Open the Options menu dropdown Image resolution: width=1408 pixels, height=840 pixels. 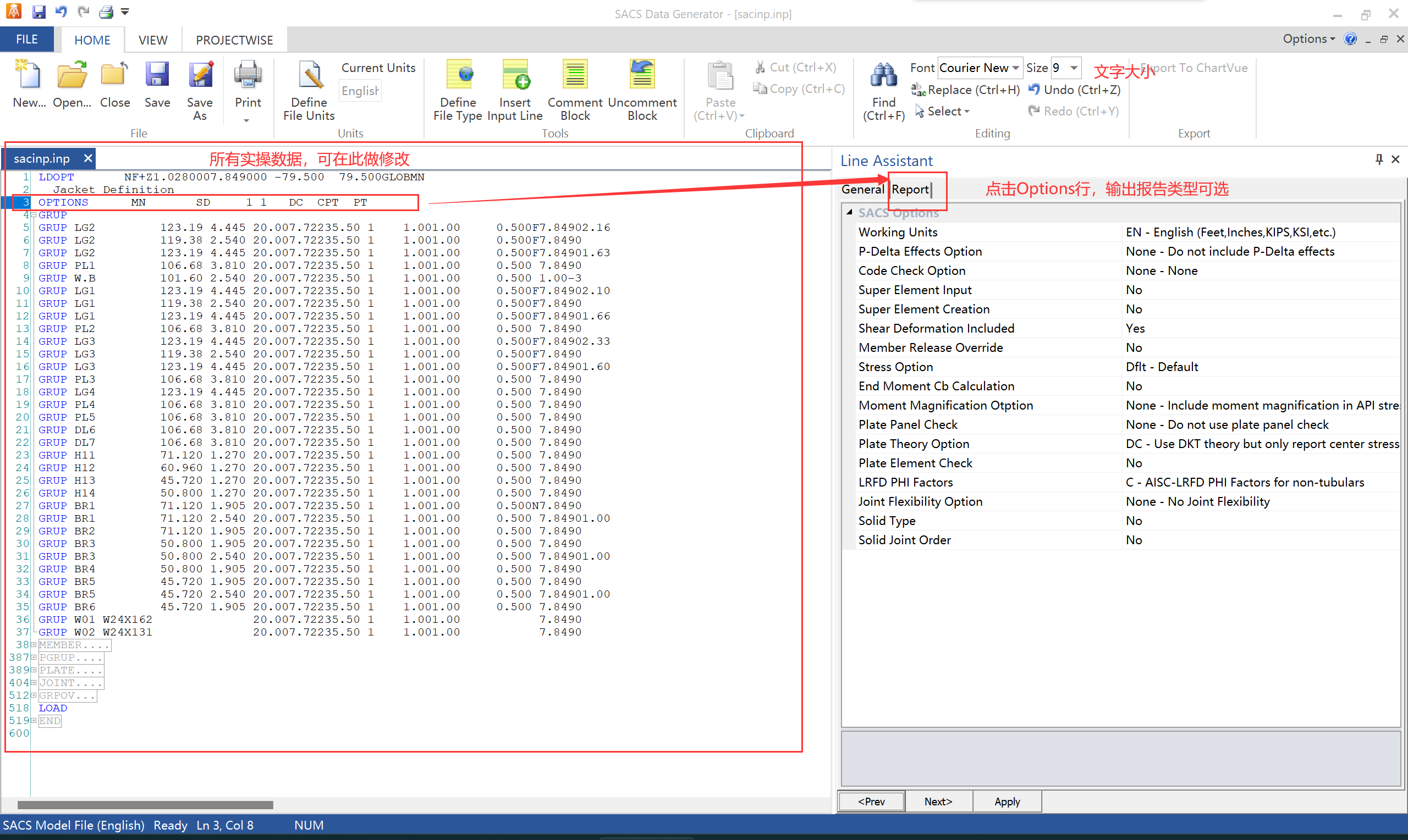coord(1309,39)
